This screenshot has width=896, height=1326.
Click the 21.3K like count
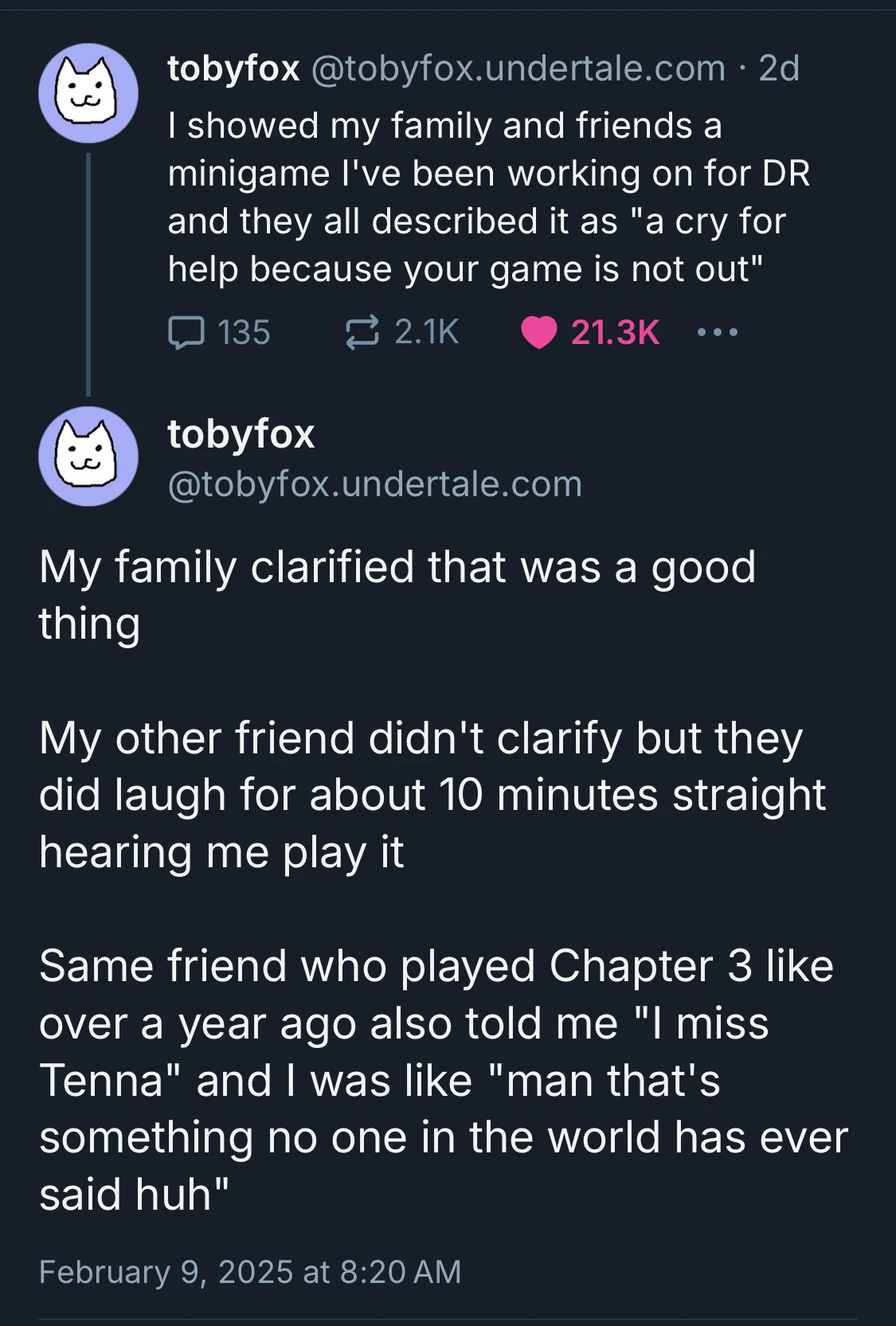pyautogui.click(x=613, y=333)
